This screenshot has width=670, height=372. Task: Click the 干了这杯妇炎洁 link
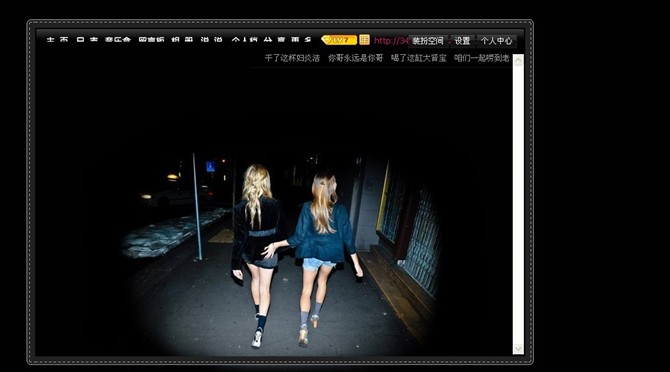(292, 58)
